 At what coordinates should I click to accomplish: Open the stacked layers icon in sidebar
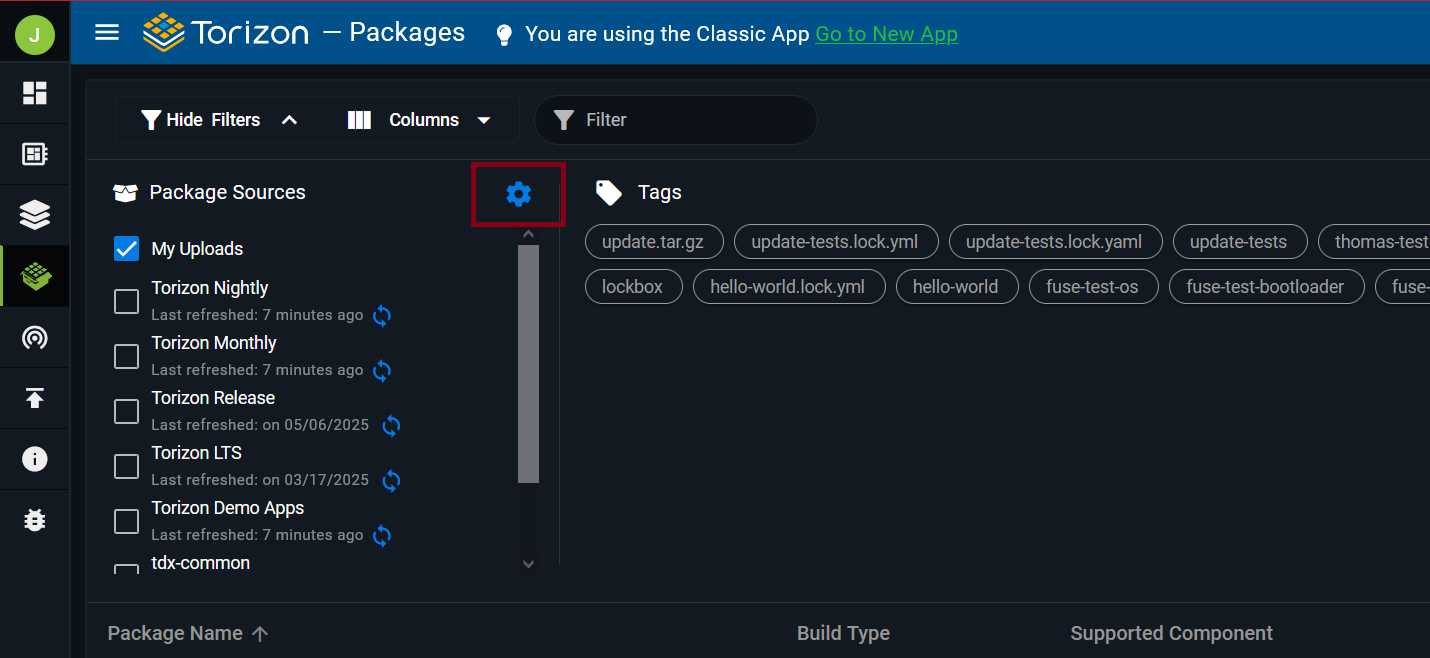click(x=35, y=215)
